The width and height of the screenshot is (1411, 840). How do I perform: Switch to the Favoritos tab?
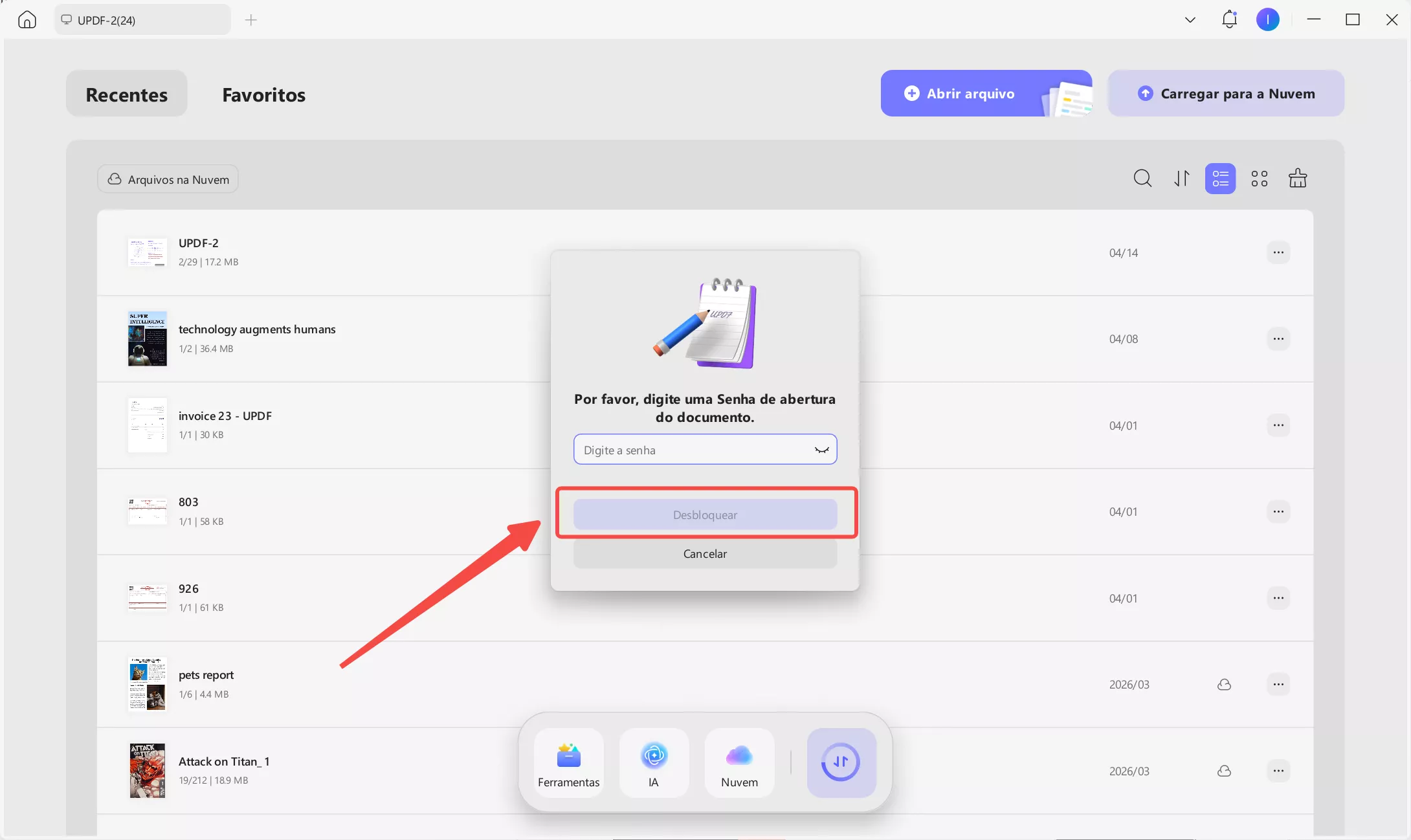263,94
